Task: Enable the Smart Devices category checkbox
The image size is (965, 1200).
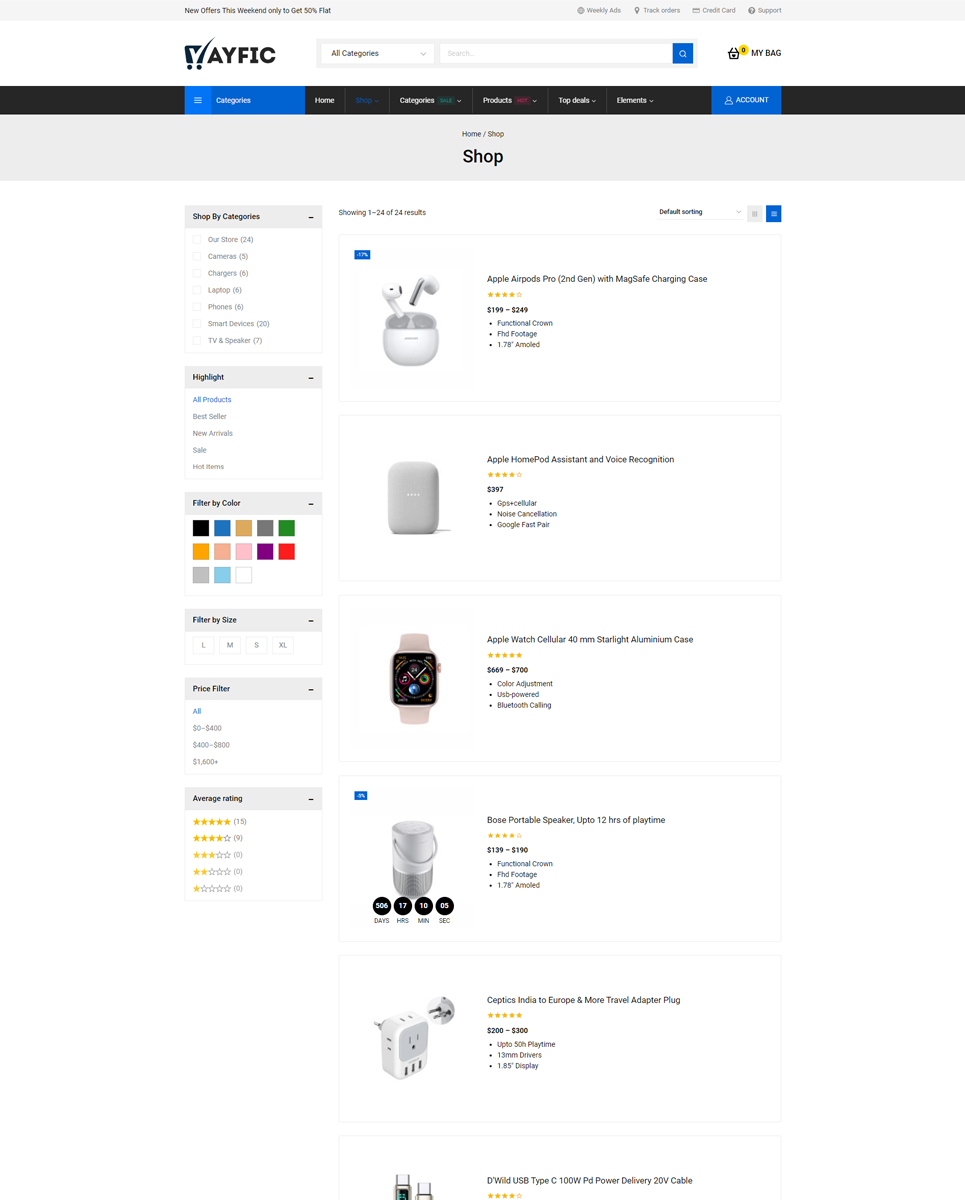Action: (x=197, y=324)
